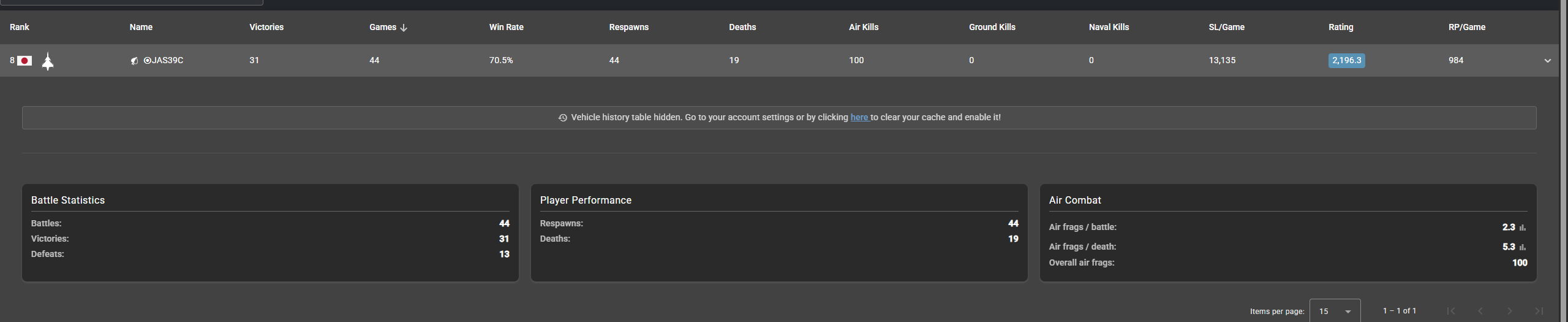Click the fighter jet vehicle icon
The image size is (1568, 322).
(48, 61)
